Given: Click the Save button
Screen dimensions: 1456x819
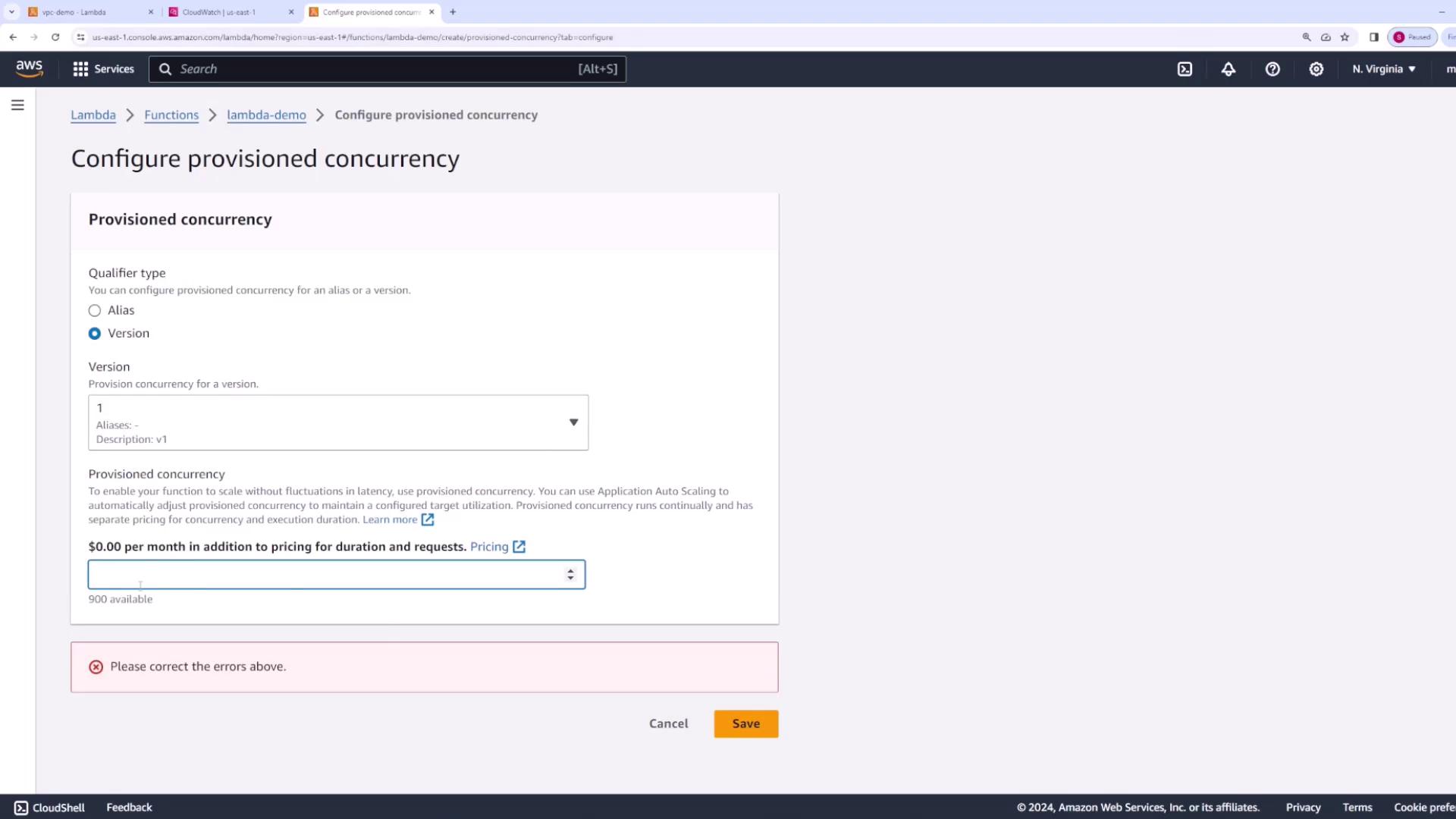Looking at the screenshot, I should pos(745,723).
